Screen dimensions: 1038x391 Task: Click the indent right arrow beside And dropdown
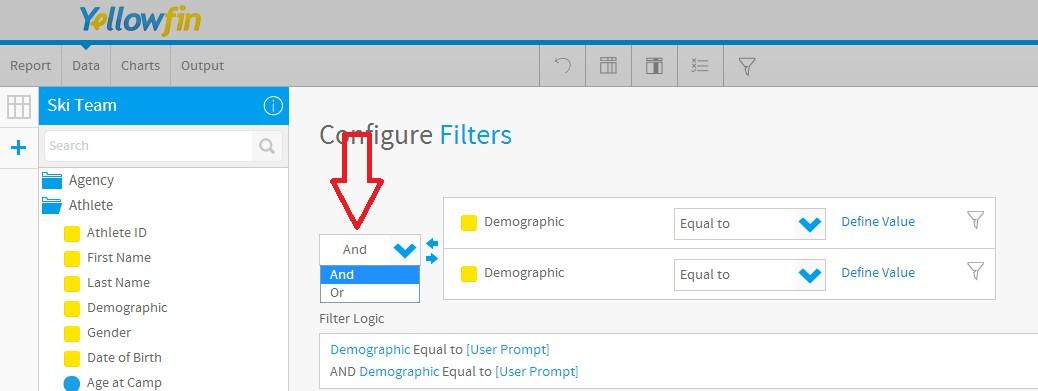tap(432, 258)
